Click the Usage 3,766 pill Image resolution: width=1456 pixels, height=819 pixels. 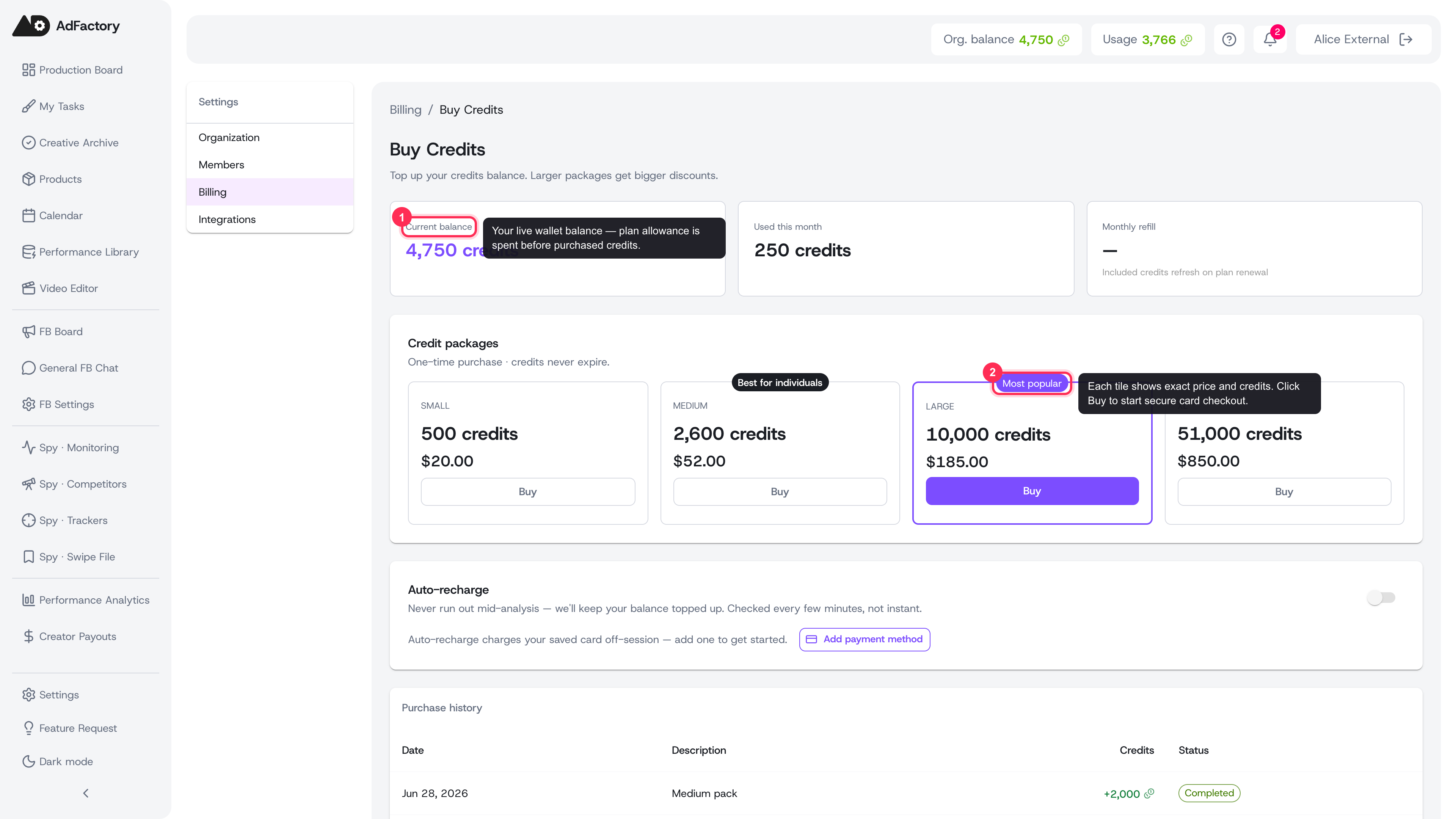pyautogui.click(x=1147, y=39)
